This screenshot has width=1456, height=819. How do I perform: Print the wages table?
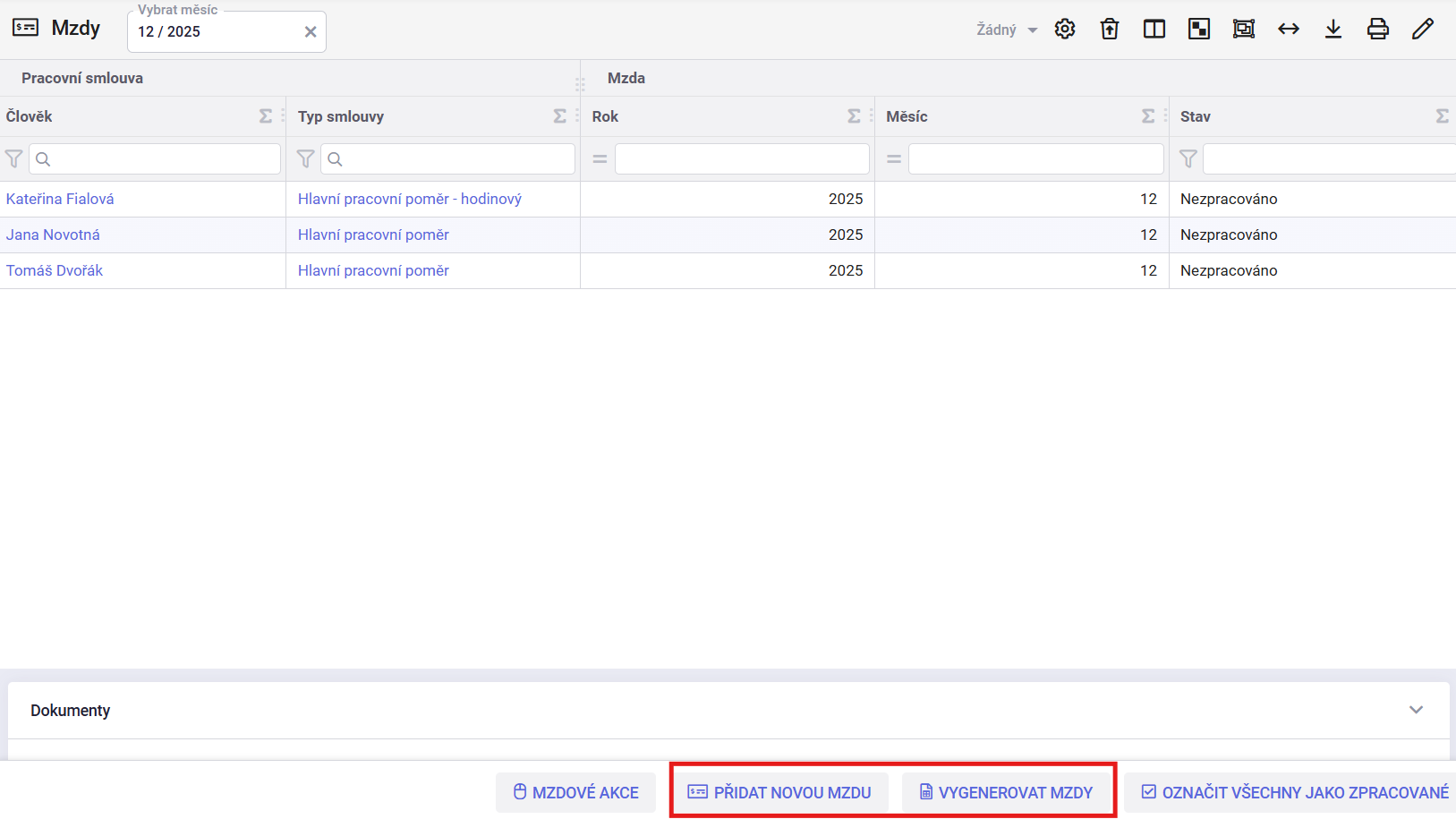pyautogui.click(x=1378, y=30)
